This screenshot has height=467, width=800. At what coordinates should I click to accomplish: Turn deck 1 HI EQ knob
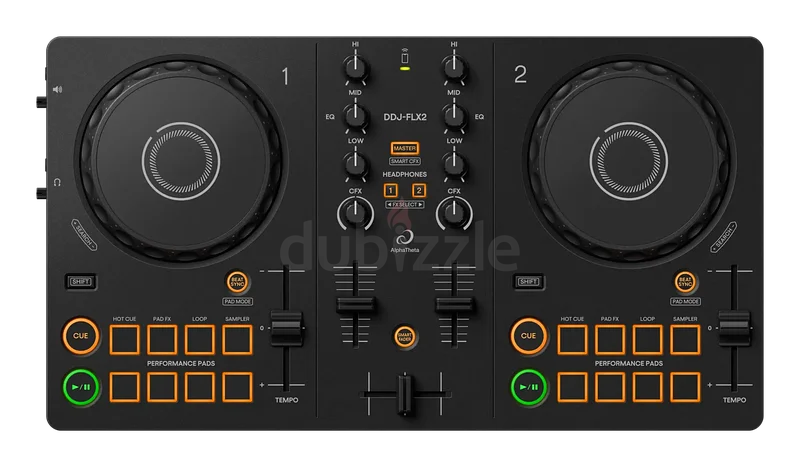click(x=355, y=67)
